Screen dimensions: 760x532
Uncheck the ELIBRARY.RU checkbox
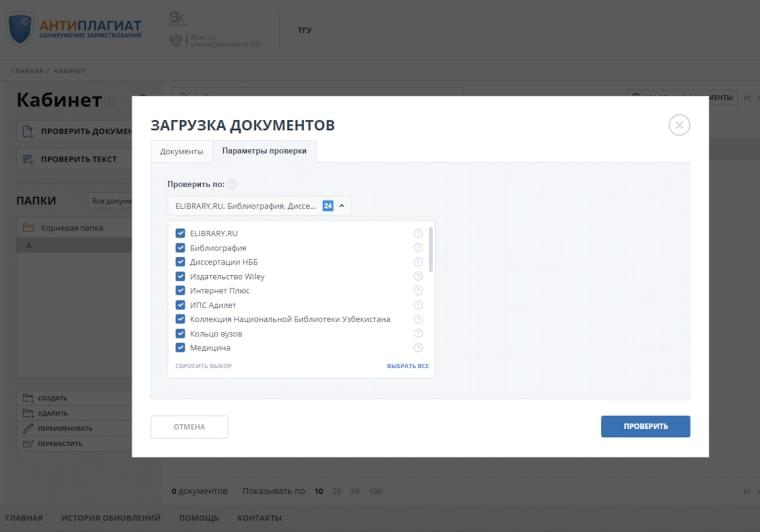point(181,233)
